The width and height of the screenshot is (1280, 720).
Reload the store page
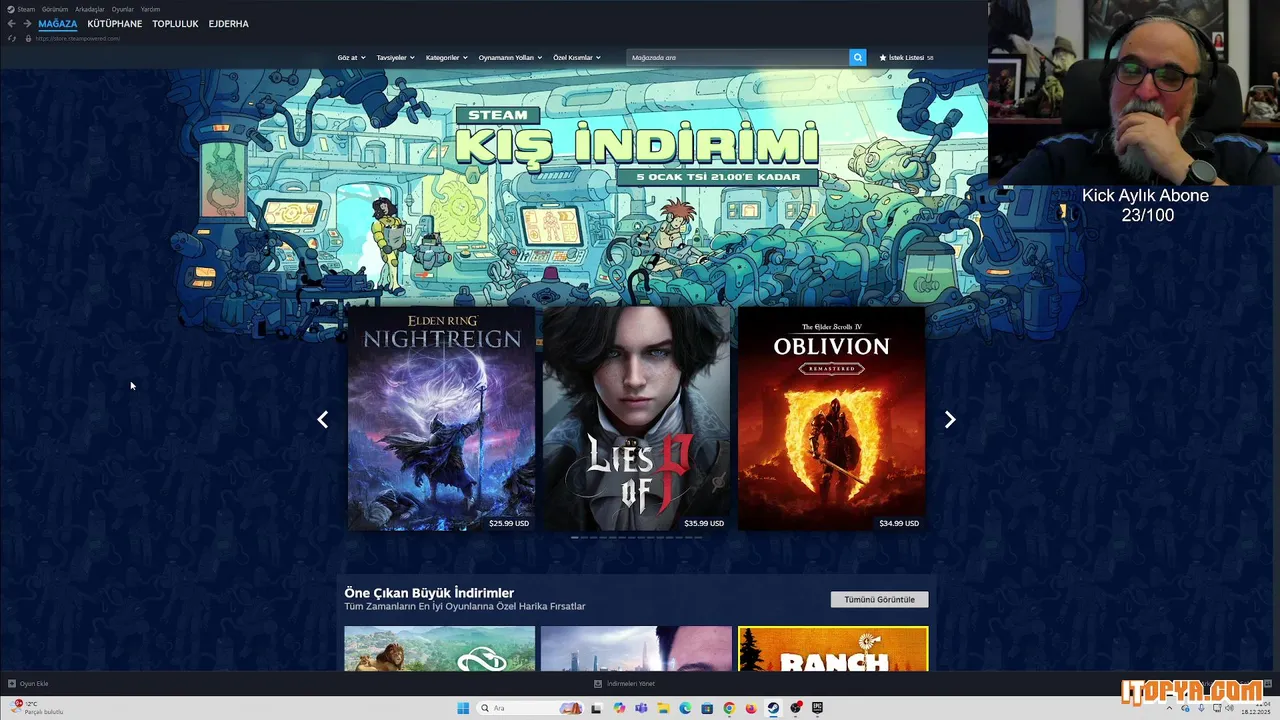tap(12, 38)
